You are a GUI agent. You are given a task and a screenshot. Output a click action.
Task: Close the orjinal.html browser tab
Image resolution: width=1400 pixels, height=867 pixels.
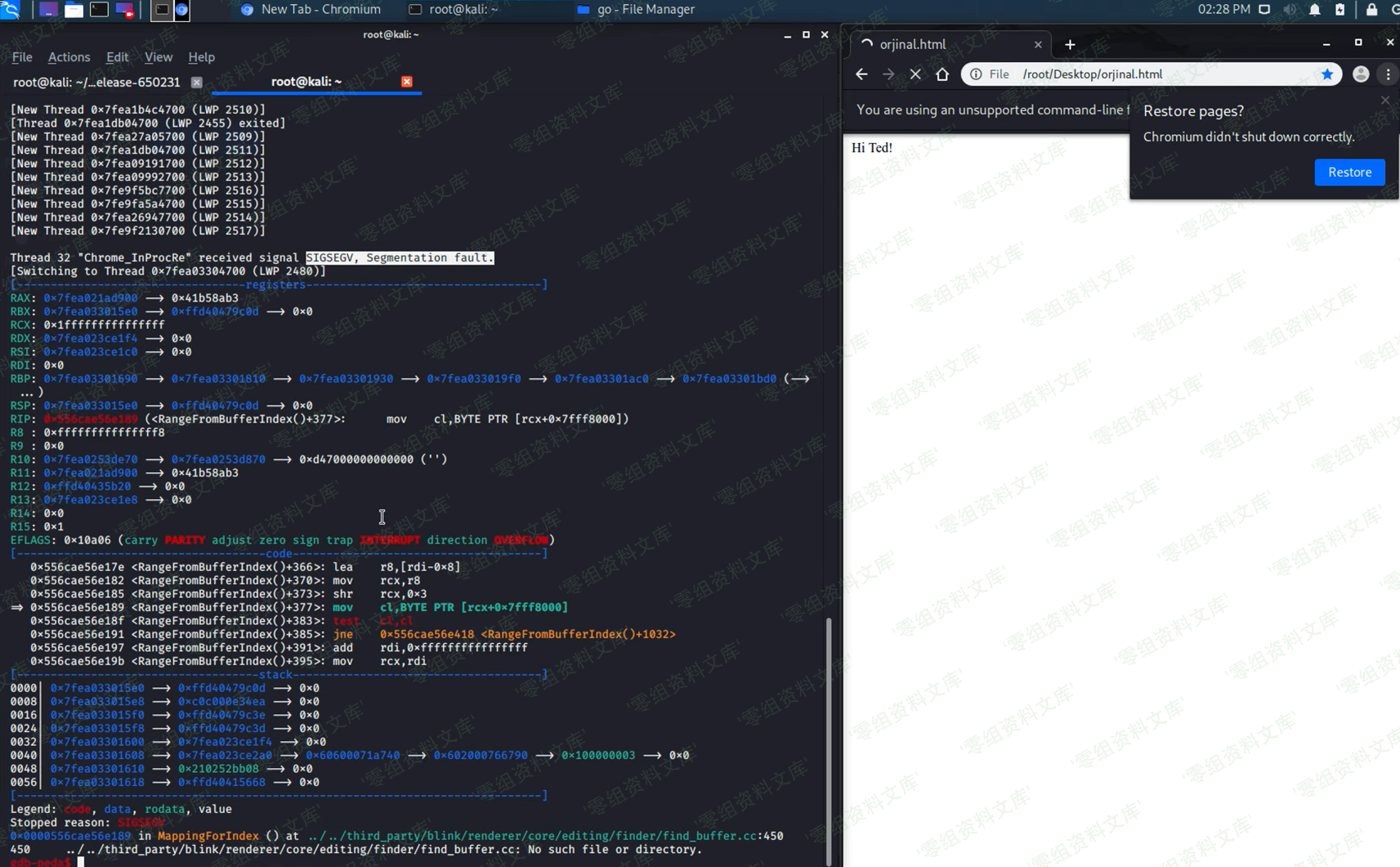coord(1038,44)
